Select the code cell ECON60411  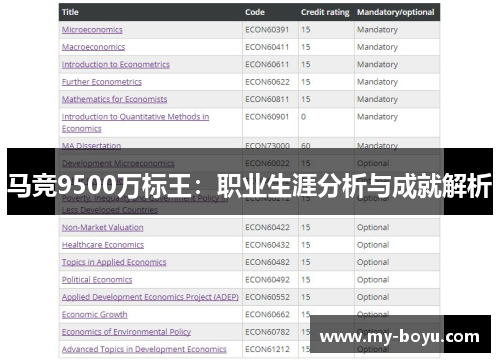[x=267, y=47]
